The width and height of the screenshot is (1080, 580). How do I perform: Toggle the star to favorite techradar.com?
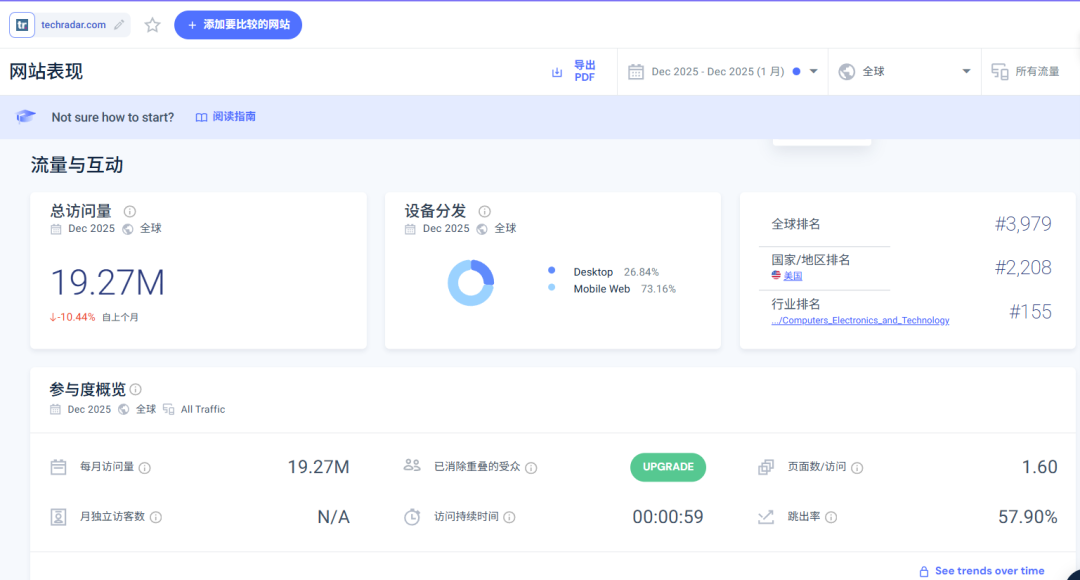click(x=152, y=24)
